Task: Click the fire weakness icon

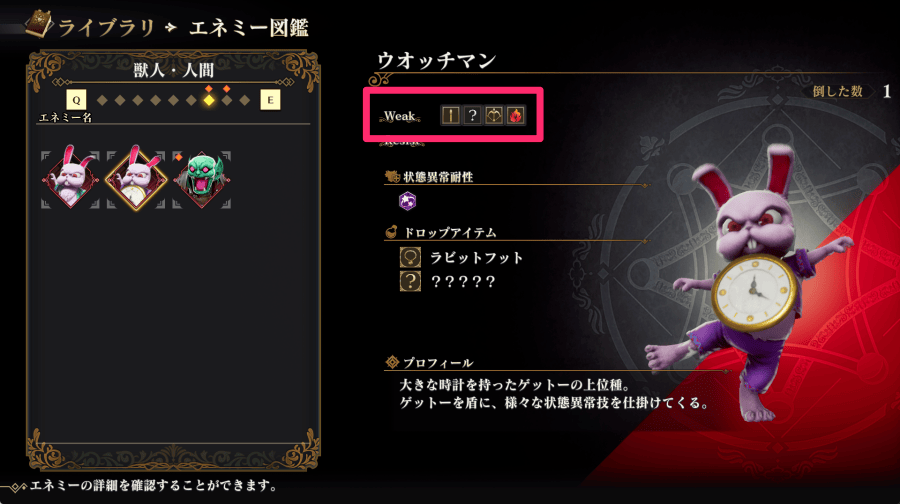Action: tap(515, 115)
